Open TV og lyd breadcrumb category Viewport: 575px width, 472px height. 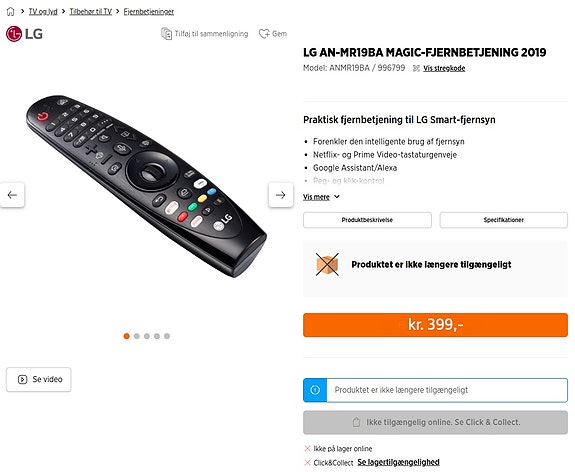point(43,12)
